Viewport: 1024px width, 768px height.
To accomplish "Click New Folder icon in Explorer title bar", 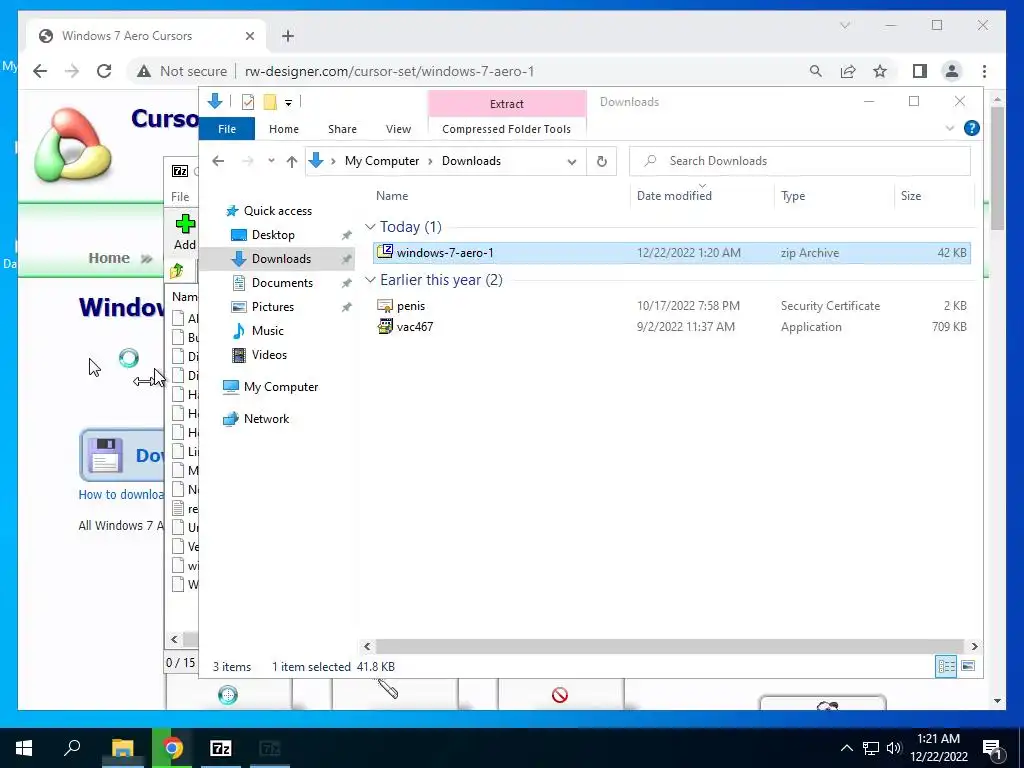I will click(270, 102).
